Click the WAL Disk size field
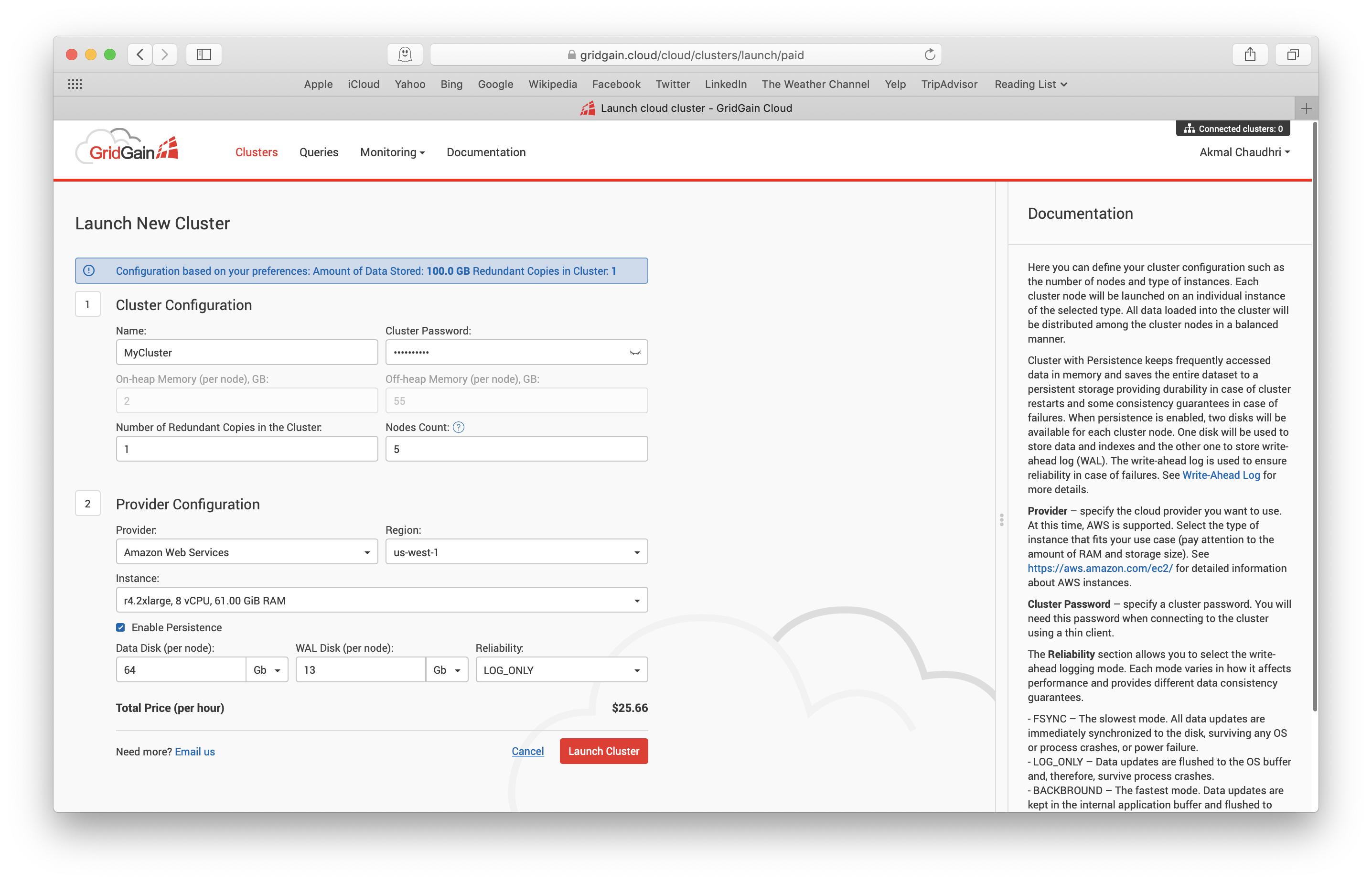Viewport: 1372px width, 883px height. click(x=361, y=670)
